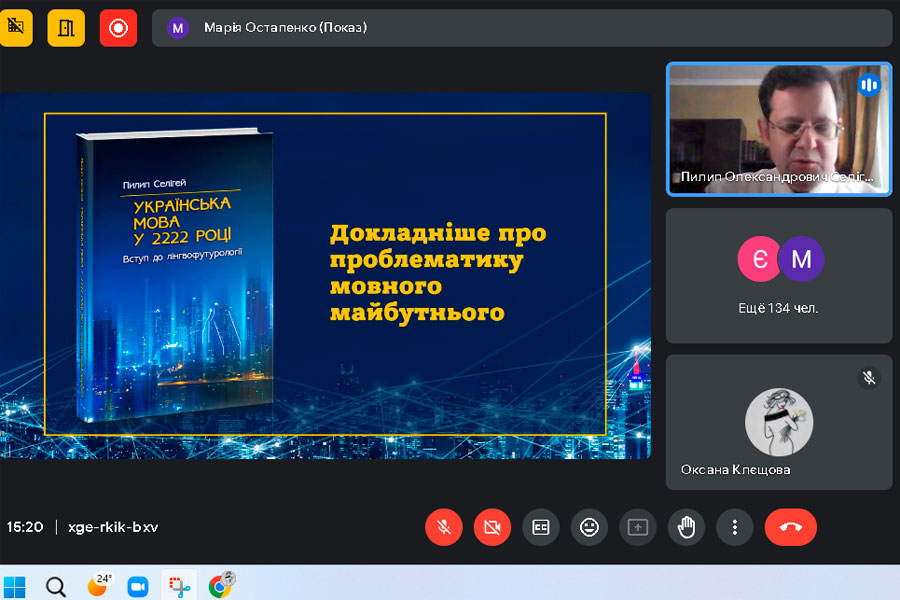Raise your hand in the meeting
The image size is (900, 600).
click(x=686, y=527)
